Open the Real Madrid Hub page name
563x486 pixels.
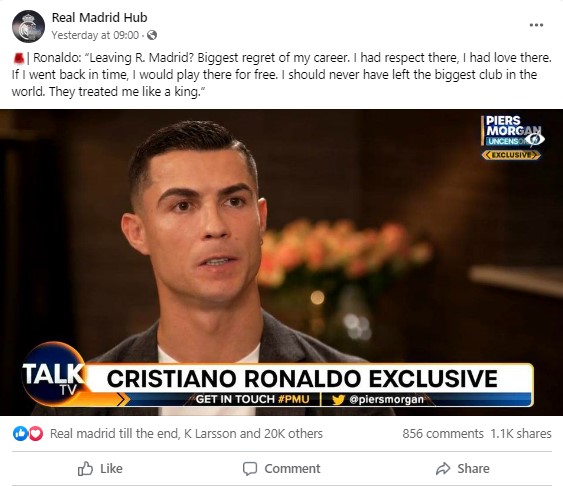[99, 17]
